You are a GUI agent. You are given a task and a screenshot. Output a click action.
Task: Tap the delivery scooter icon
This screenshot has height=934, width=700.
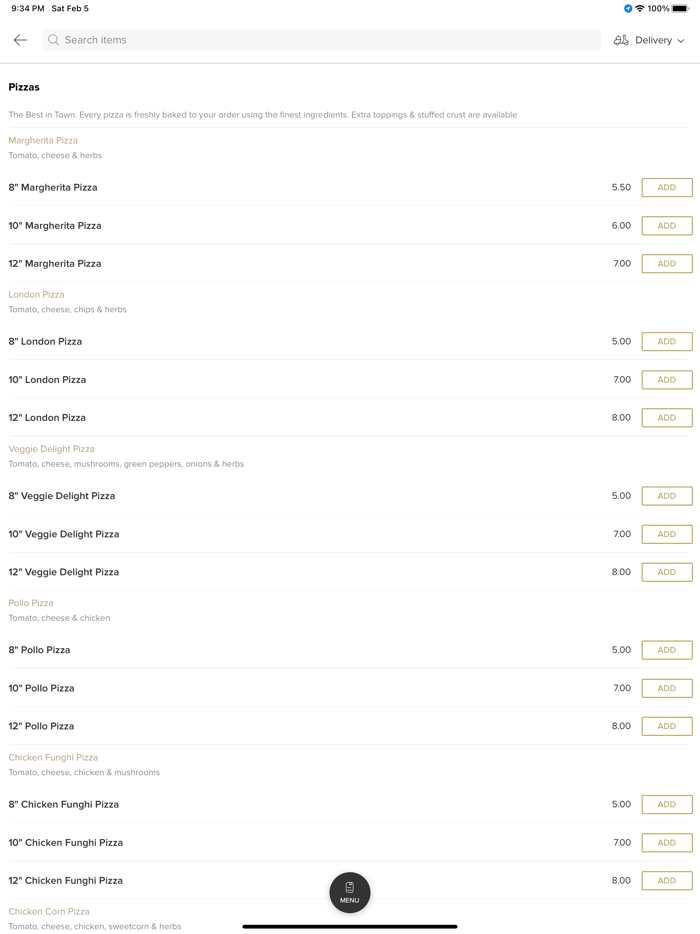pyautogui.click(x=621, y=40)
